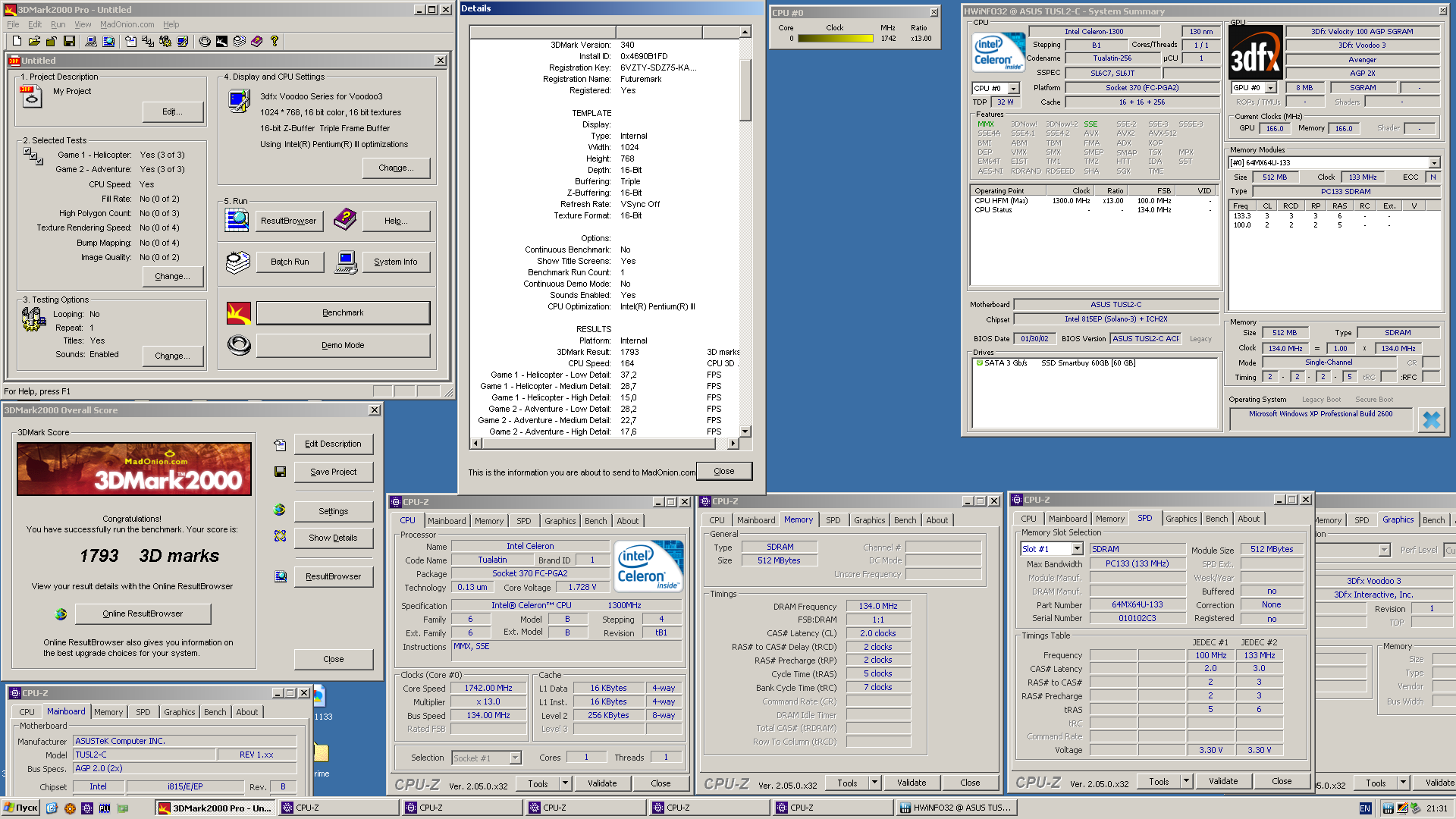
Task: Click the ResultBrowser icon in Overall Score
Action: point(280,577)
